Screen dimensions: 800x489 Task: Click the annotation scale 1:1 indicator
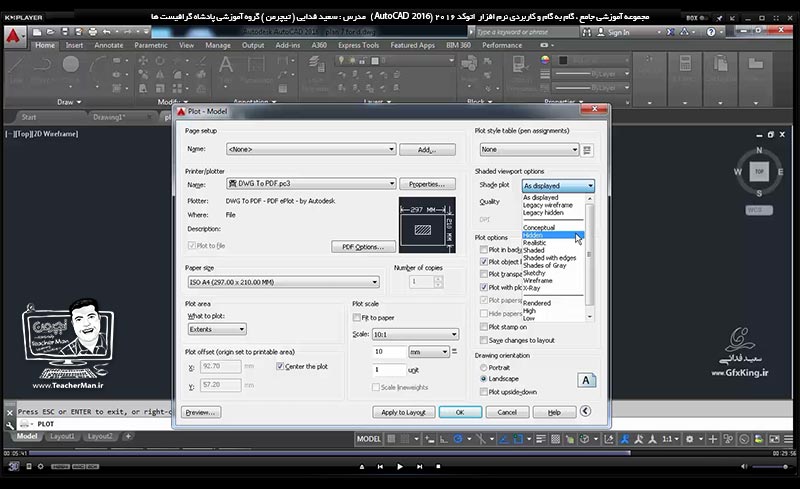tap(667, 438)
